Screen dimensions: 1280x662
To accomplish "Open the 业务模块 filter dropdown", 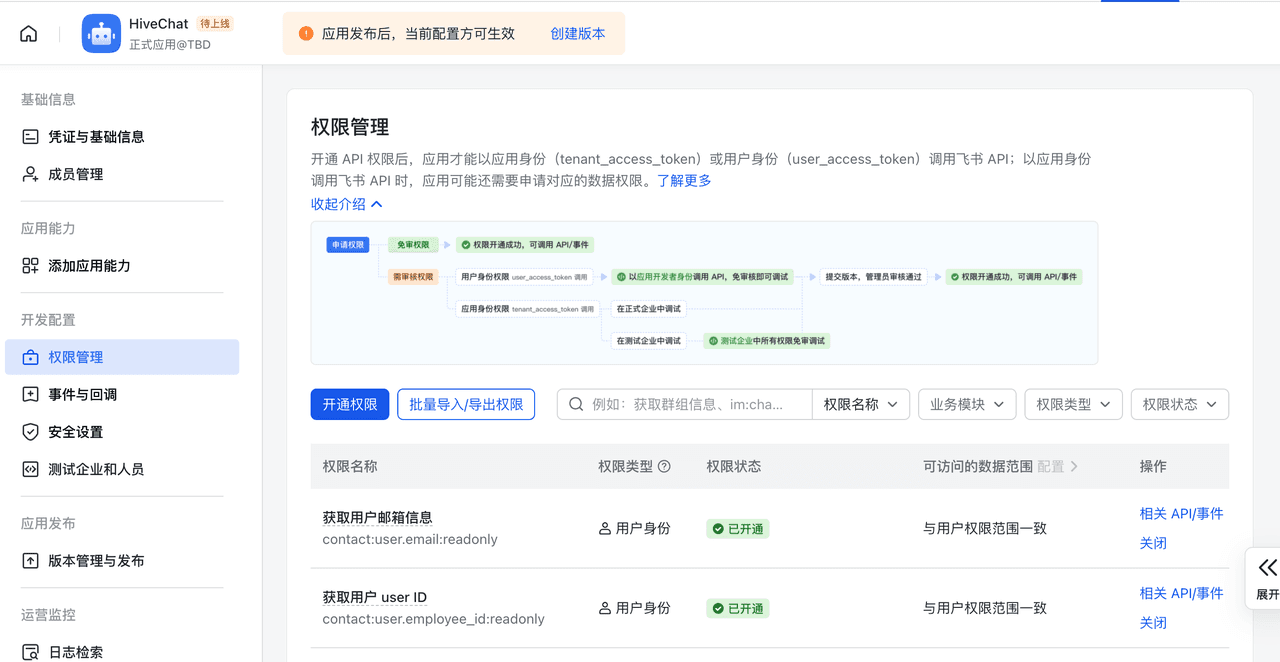I will pyautogui.click(x=967, y=404).
